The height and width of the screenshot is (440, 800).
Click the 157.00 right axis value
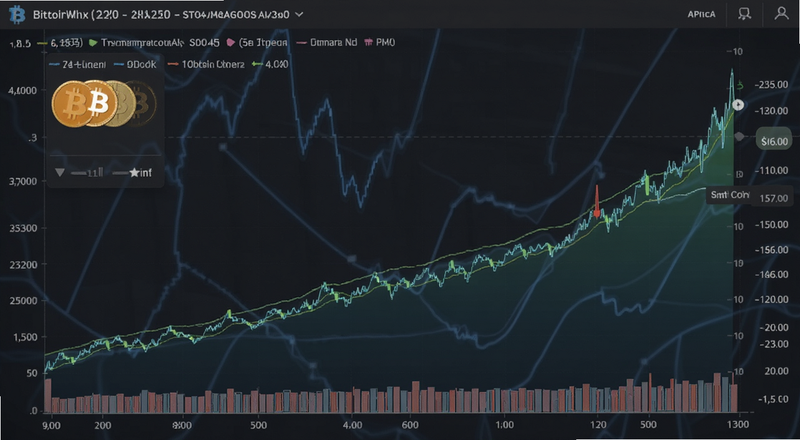[774, 198]
